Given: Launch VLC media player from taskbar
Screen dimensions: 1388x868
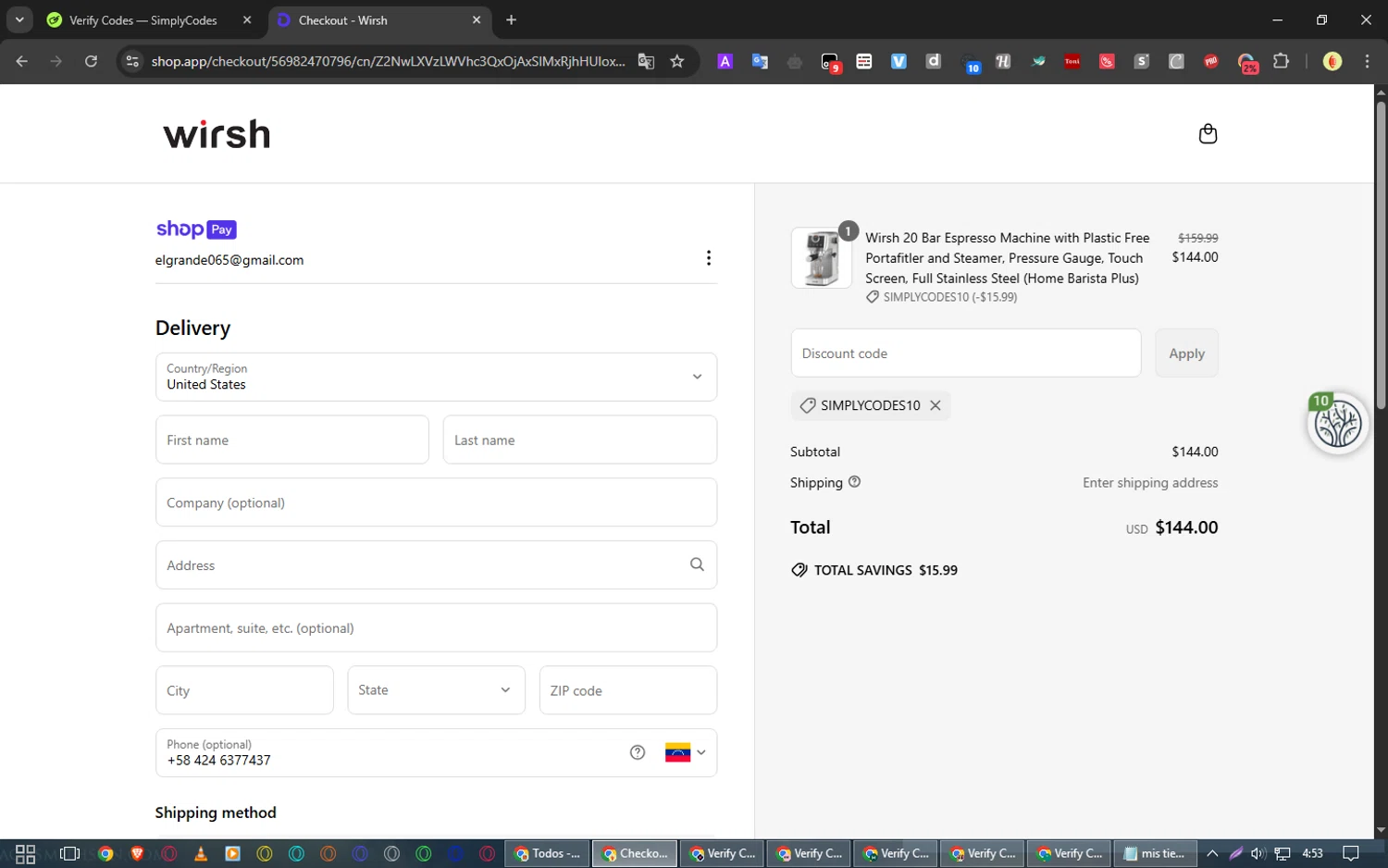Looking at the screenshot, I should click(x=201, y=853).
